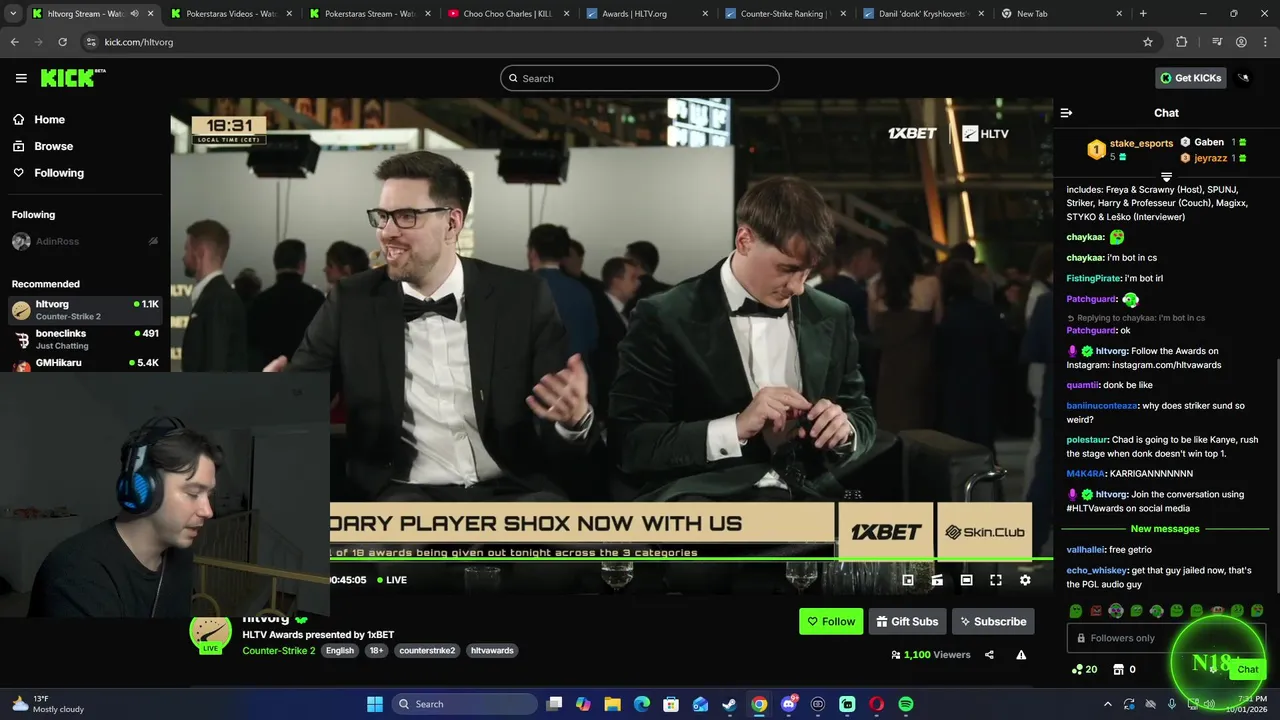Open the GMHikaru recommended channel
This screenshot has width=1280, height=720.
[85, 363]
